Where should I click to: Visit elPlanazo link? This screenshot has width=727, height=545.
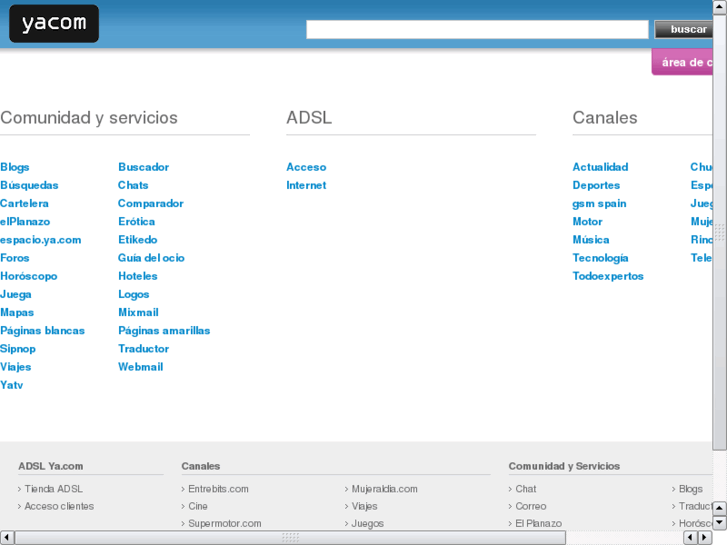point(25,221)
